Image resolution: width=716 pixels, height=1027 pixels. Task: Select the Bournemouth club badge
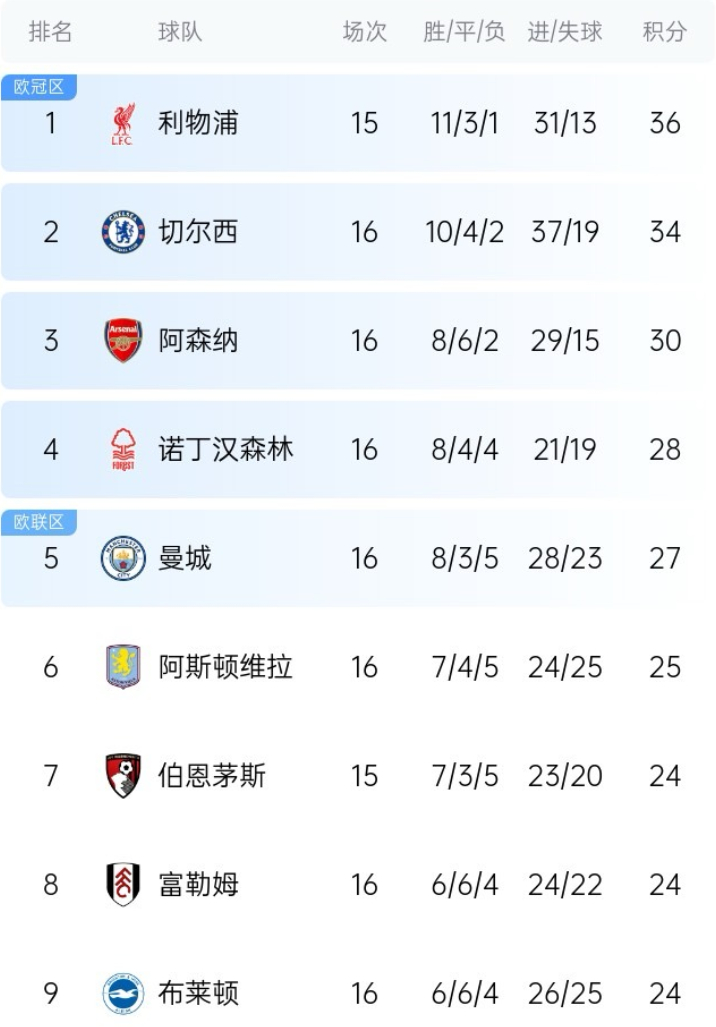123,775
